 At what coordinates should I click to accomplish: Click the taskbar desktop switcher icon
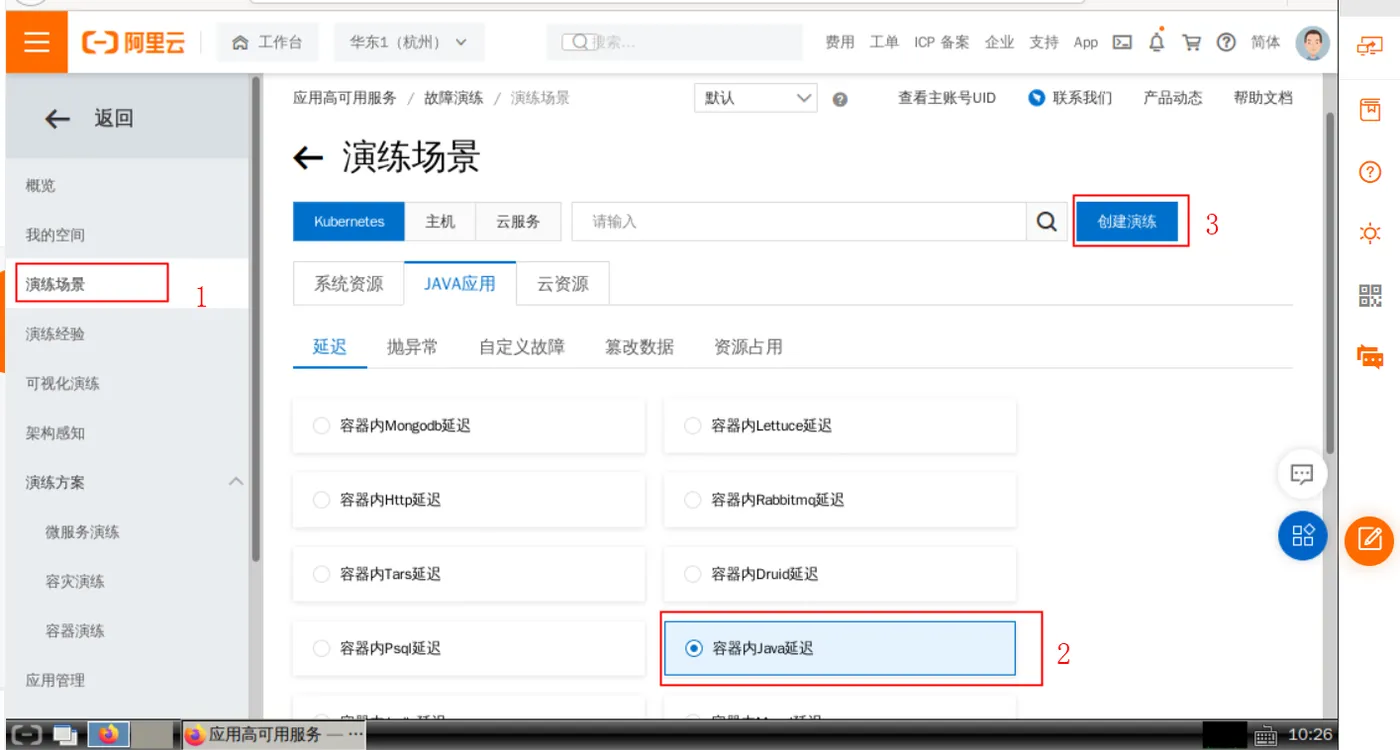coord(66,734)
